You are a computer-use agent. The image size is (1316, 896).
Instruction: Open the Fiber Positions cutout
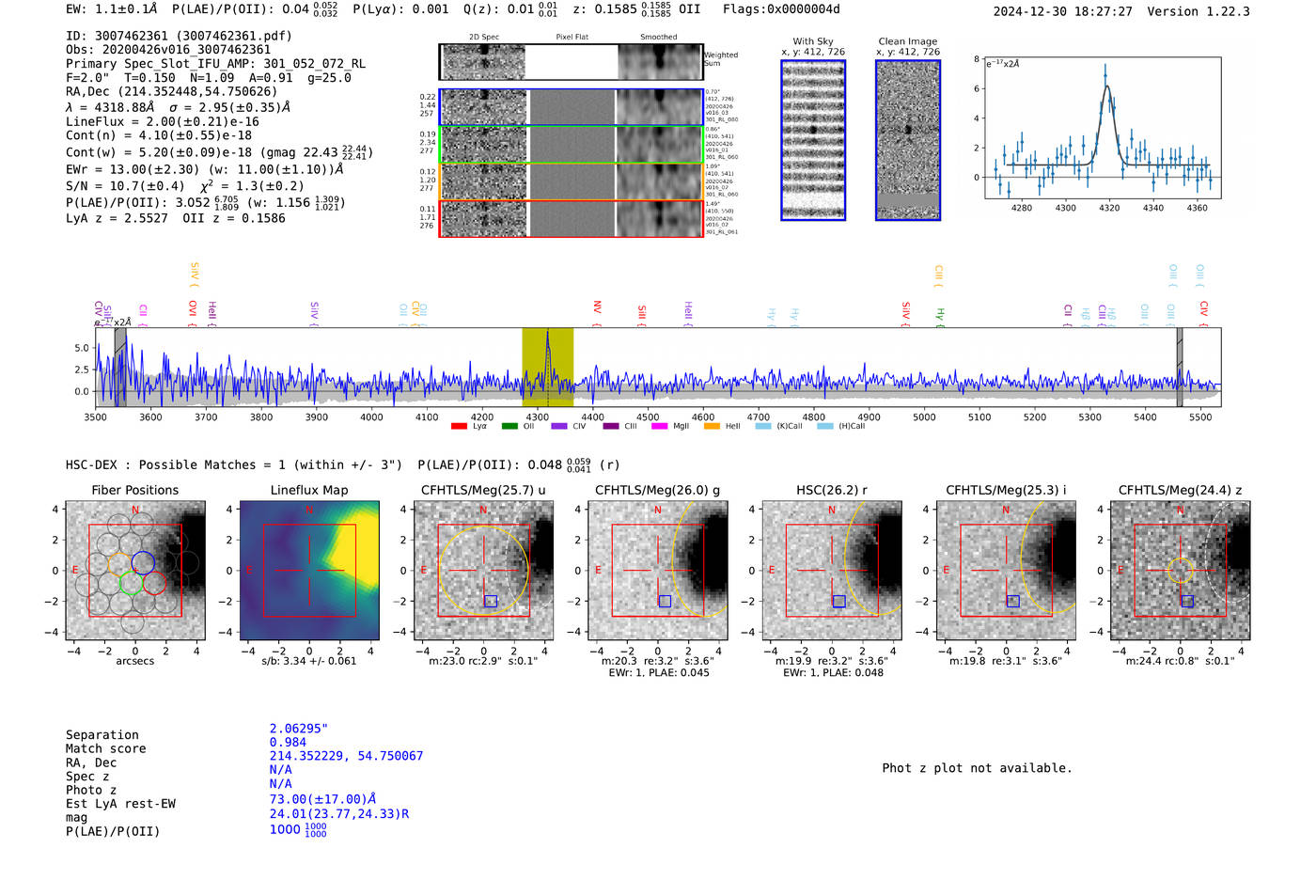click(135, 571)
